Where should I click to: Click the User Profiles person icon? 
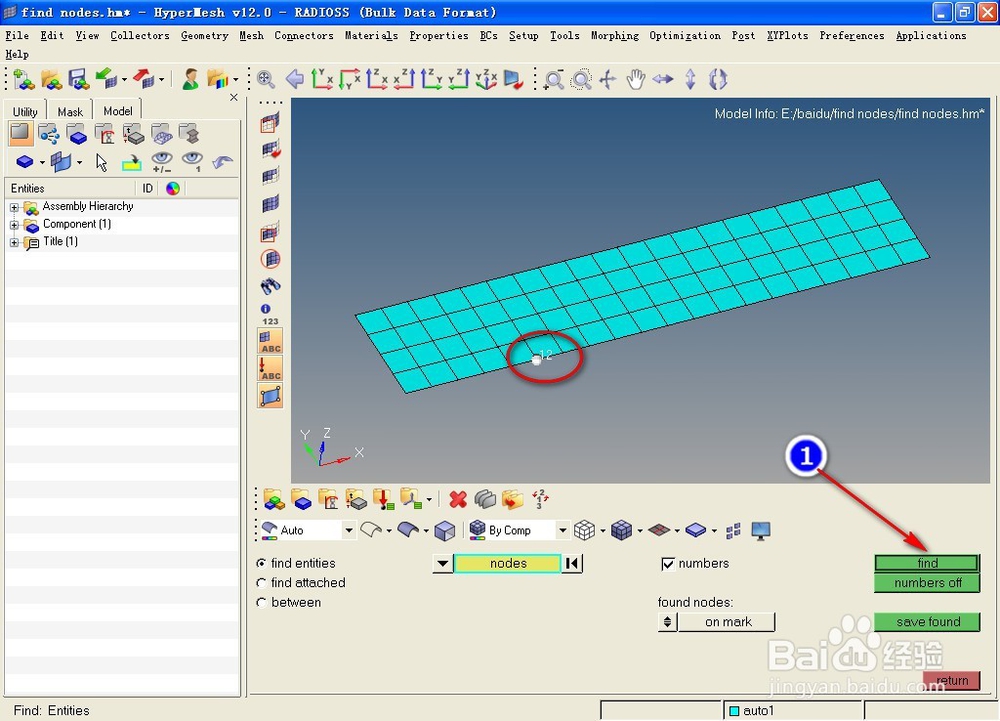pos(190,80)
